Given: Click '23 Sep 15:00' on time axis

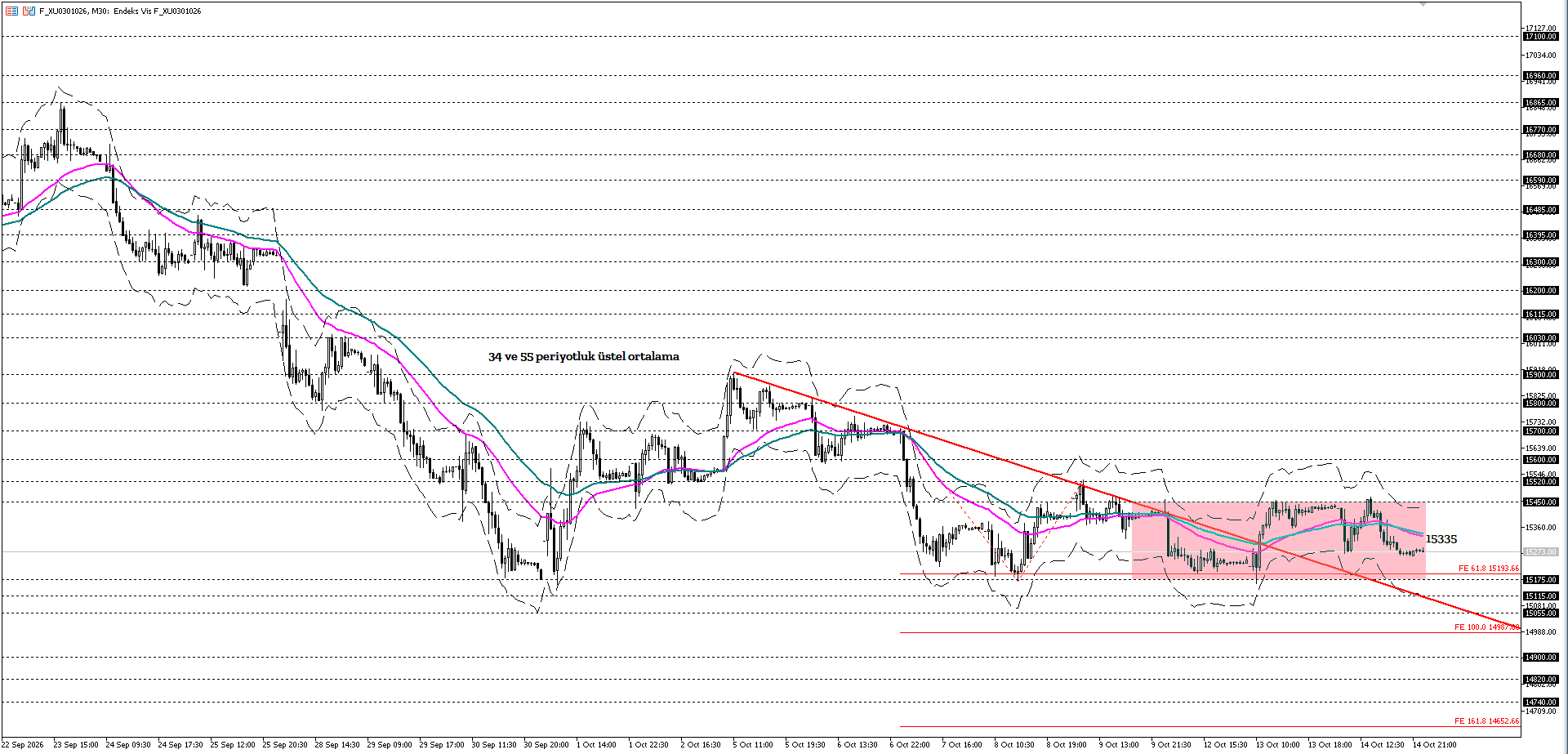Looking at the screenshot, I should (76, 745).
